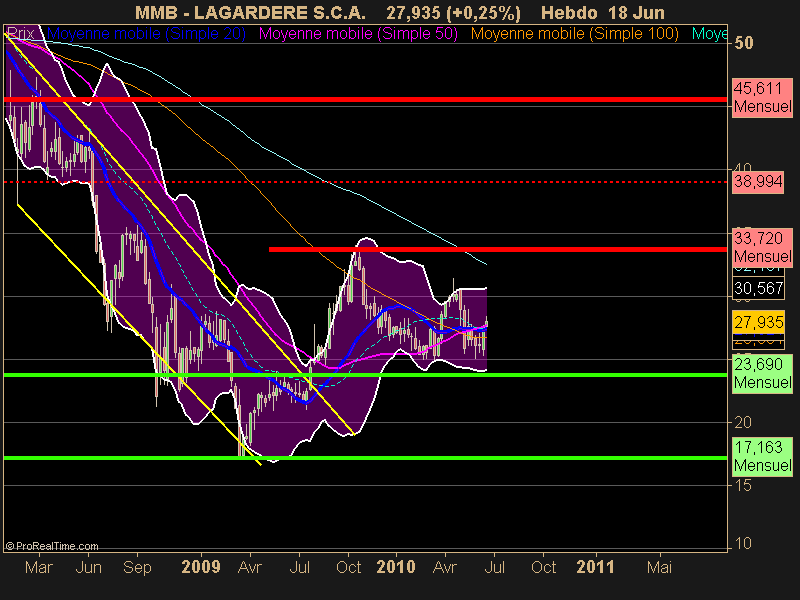800x600 pixels.
Task: Select the 23,690 Mensuel support price tag
Action: tap(762, 373)
